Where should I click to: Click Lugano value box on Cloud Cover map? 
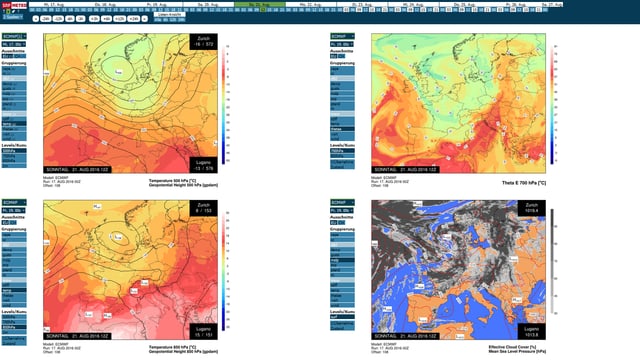point(531,331)
